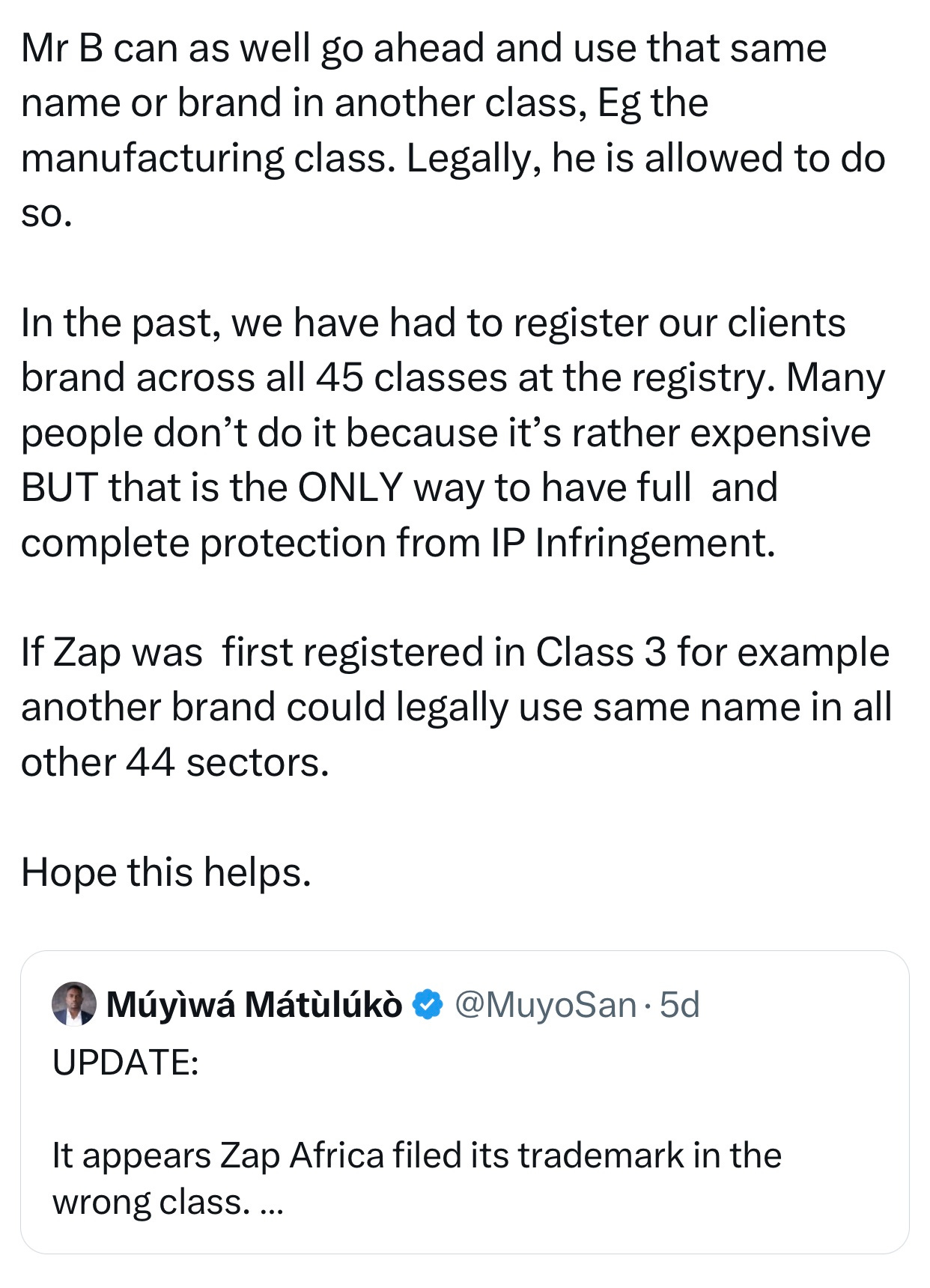The height and width of the screenshot is (1288, 930).
Task: Tap the @MuyoSan handle
Action: point(546,1004)
